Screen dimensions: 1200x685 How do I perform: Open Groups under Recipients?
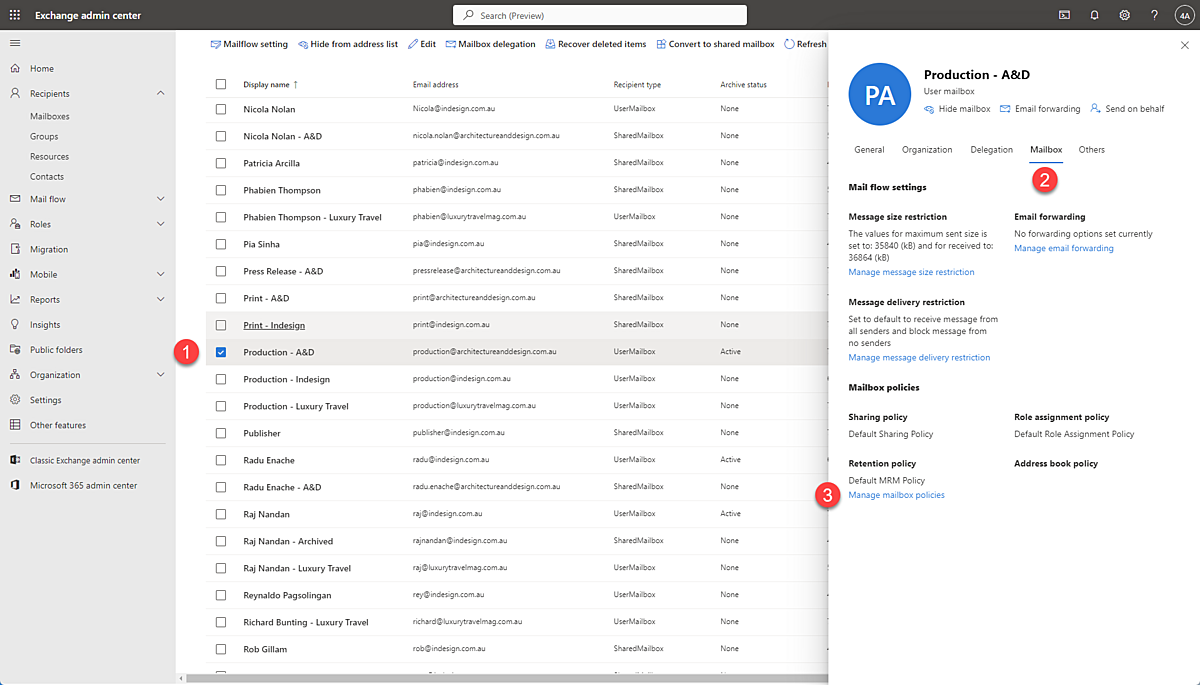[x=44, y=136]
